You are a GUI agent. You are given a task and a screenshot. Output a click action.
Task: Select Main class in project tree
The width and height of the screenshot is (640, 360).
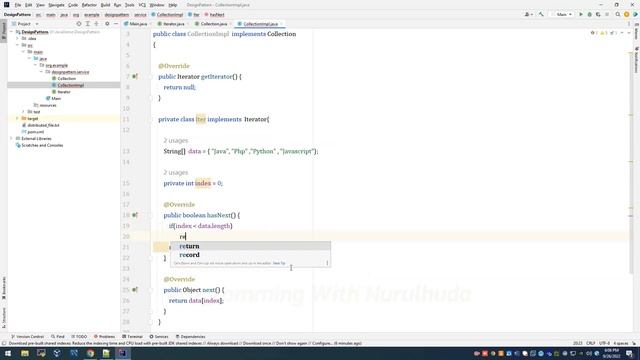[56, 98]
